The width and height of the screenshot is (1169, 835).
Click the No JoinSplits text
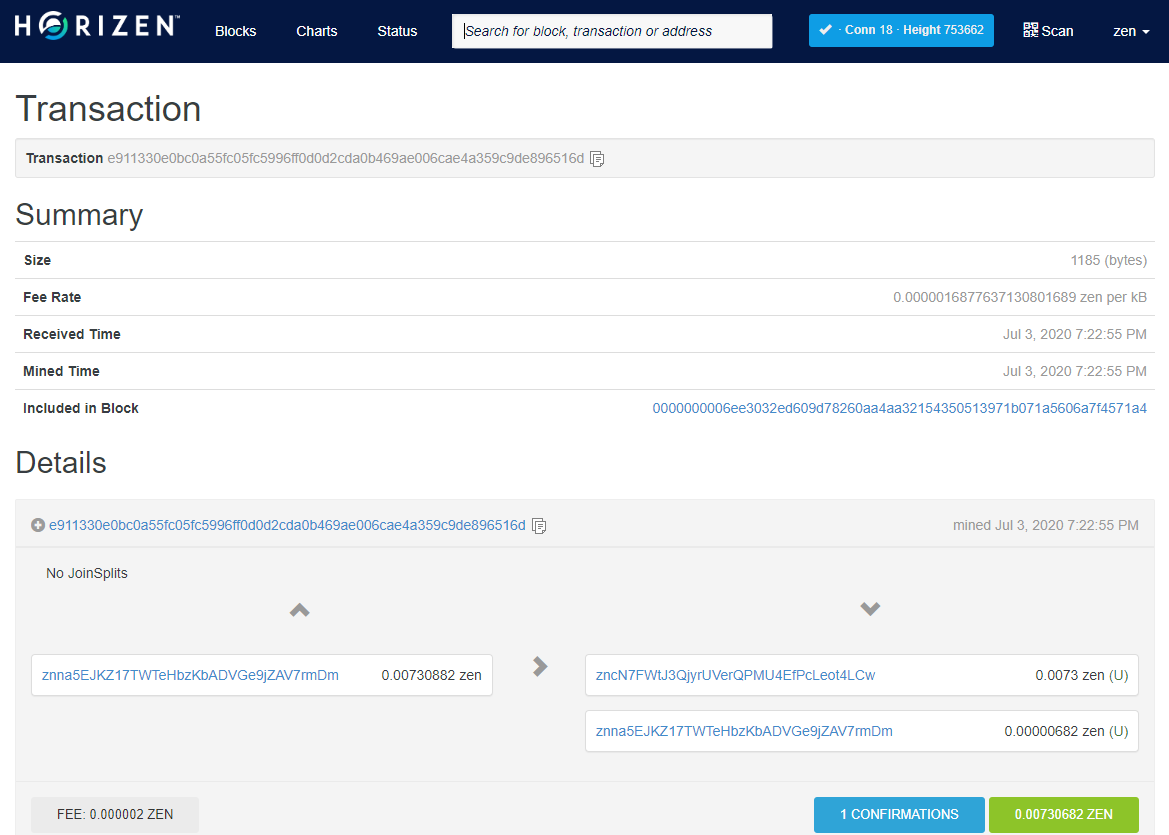(86, 573)
